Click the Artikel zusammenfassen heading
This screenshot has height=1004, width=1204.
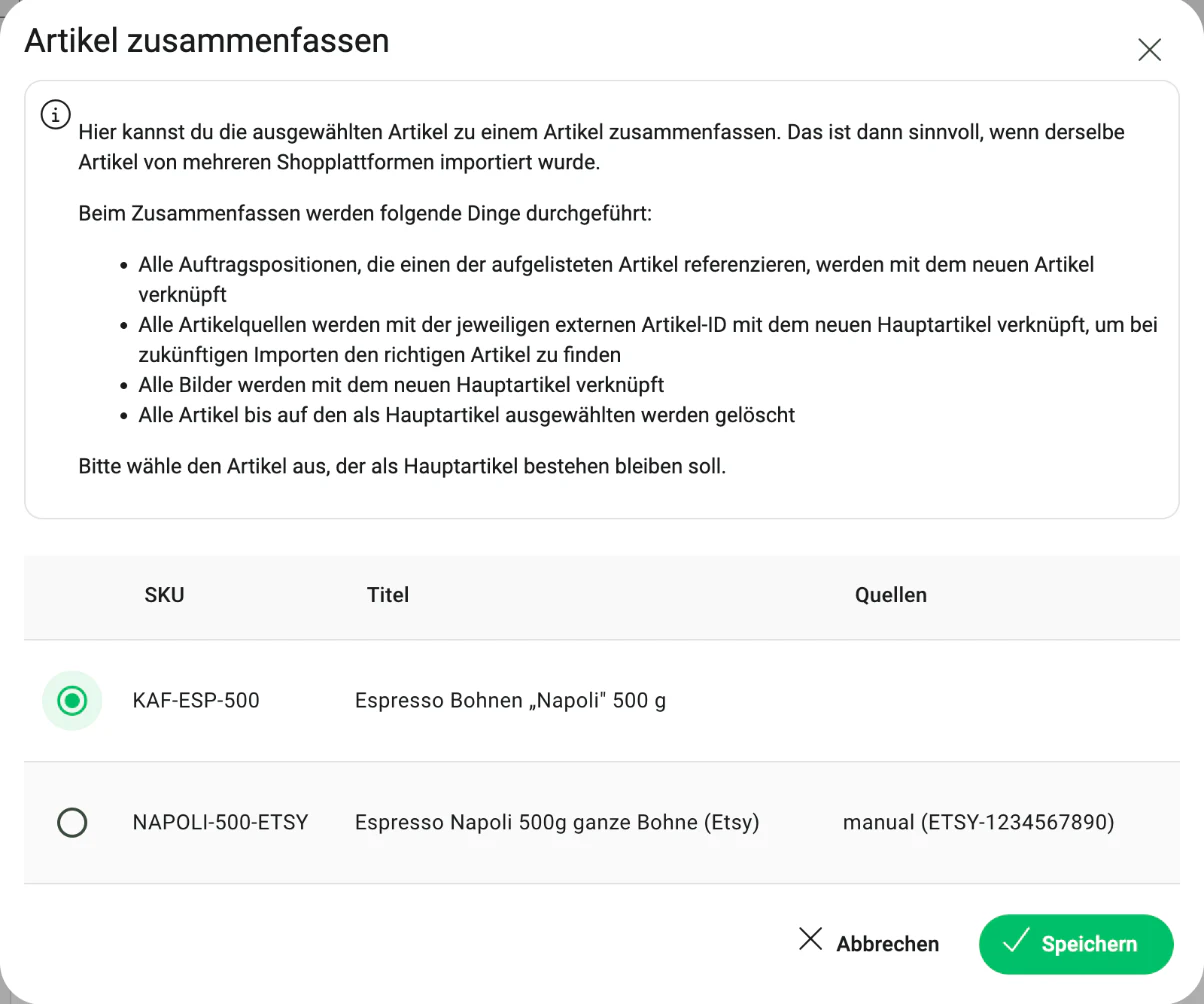(x=207, y=41)
